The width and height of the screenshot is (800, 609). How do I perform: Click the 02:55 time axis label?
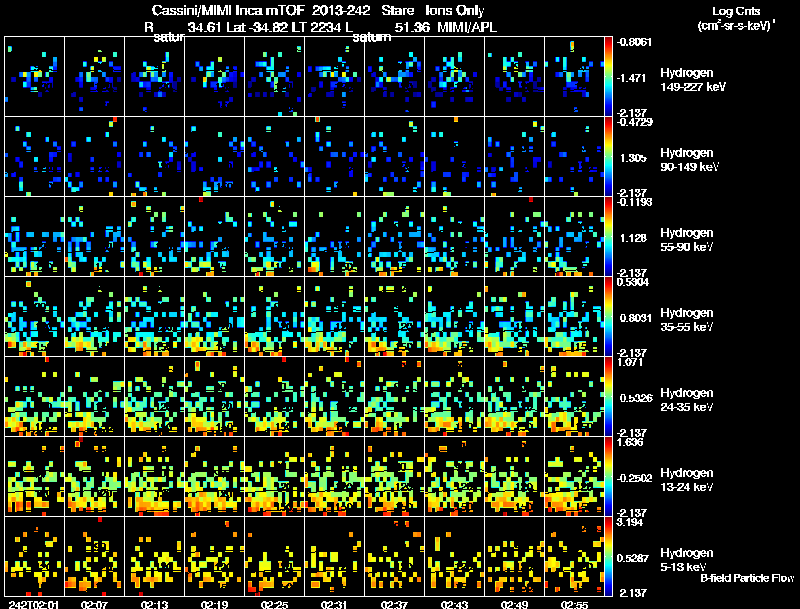[574, 604]
